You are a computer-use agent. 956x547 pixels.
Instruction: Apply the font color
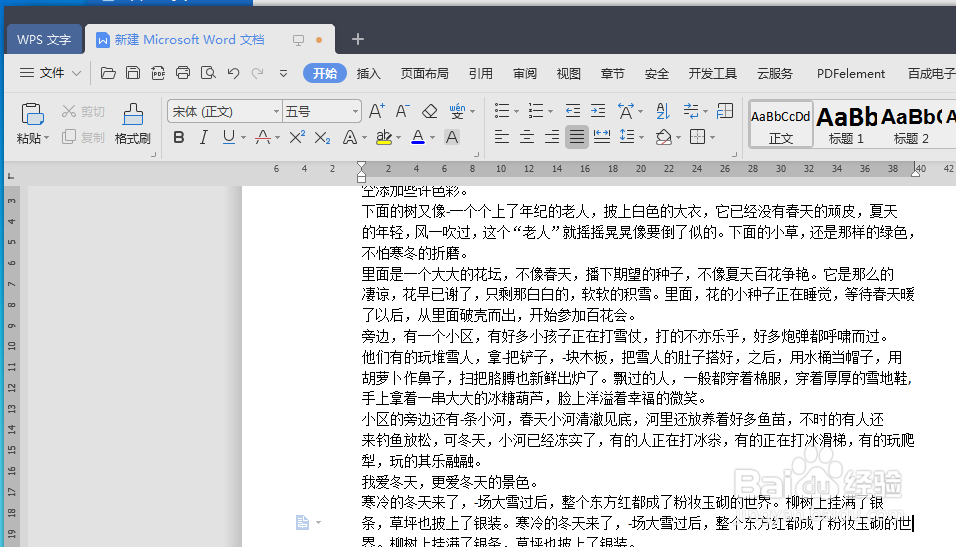click(418, 137)
